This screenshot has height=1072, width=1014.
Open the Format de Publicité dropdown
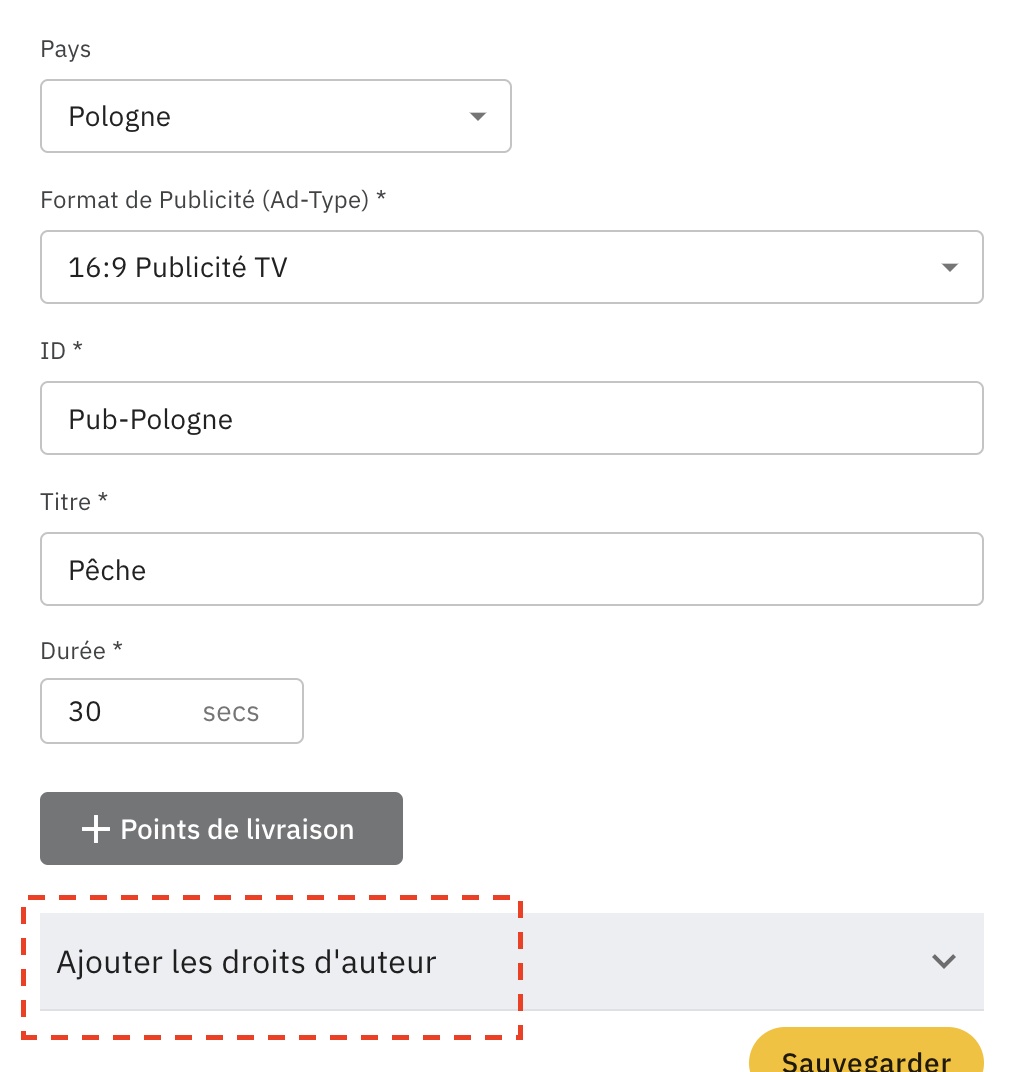[x=511, y=267]
